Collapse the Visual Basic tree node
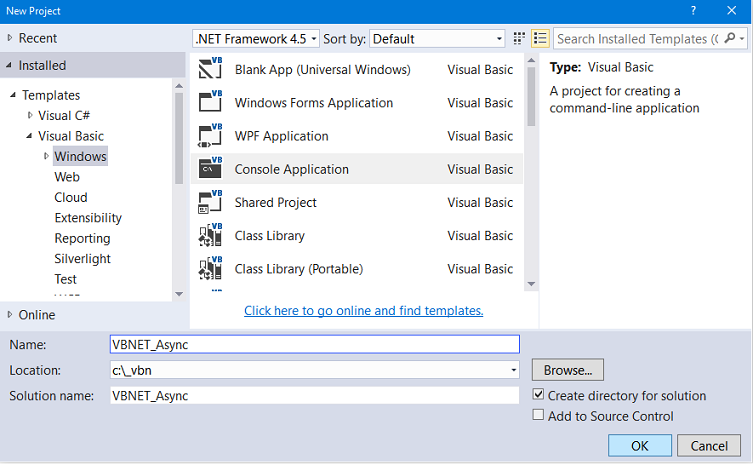 click(x=29, y=136)
